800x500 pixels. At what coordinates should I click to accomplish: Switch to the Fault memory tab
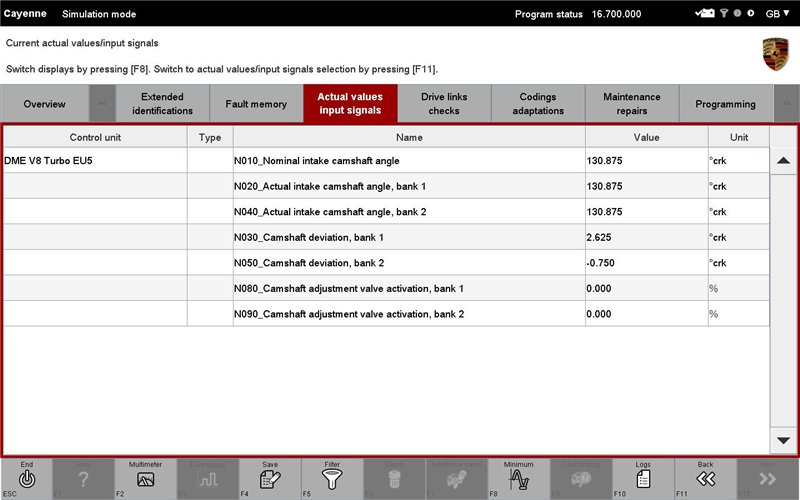pyautogui.click(x=256, y=104)
